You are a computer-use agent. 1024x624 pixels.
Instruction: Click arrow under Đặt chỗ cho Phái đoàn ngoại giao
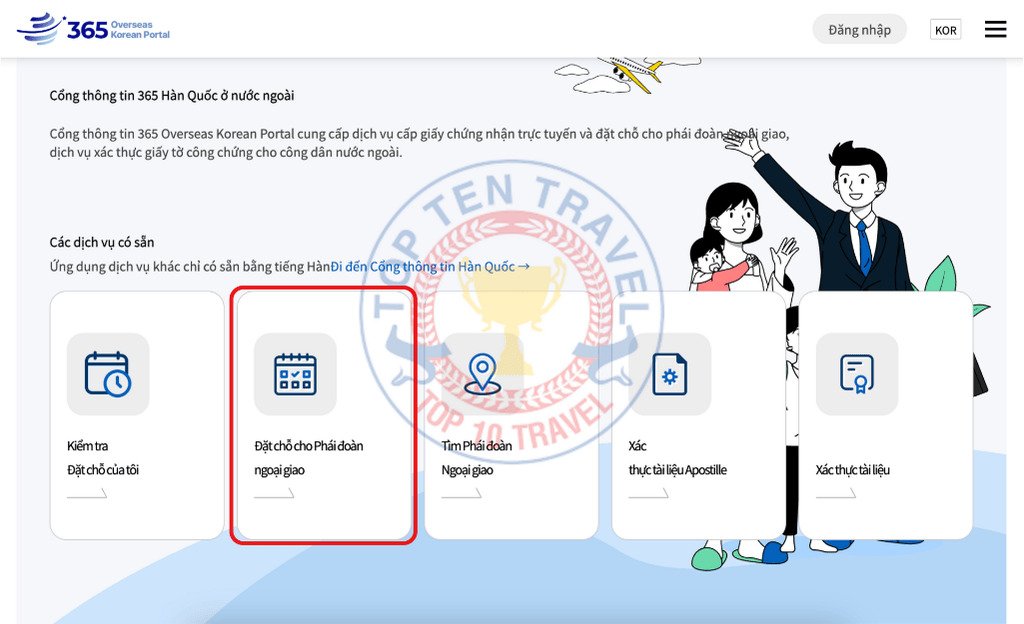[x=274, y=493]
